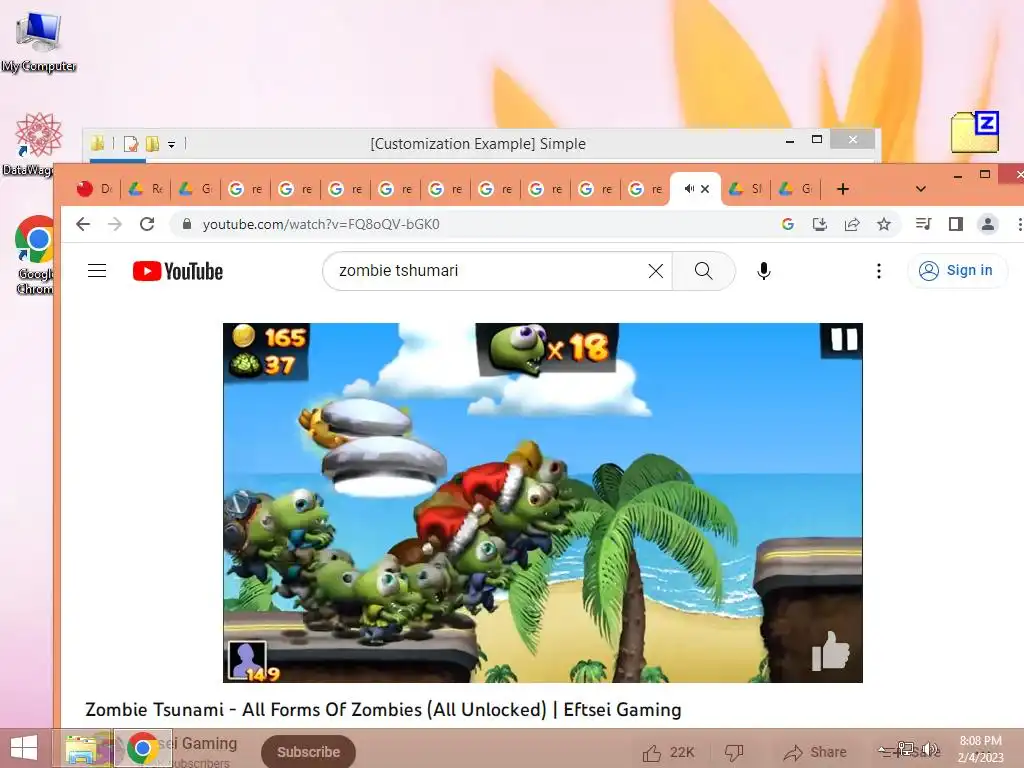This screenshot has height=768, width=1024.
Task: Run the YouTube search with magnifier button
Action: 703,270
